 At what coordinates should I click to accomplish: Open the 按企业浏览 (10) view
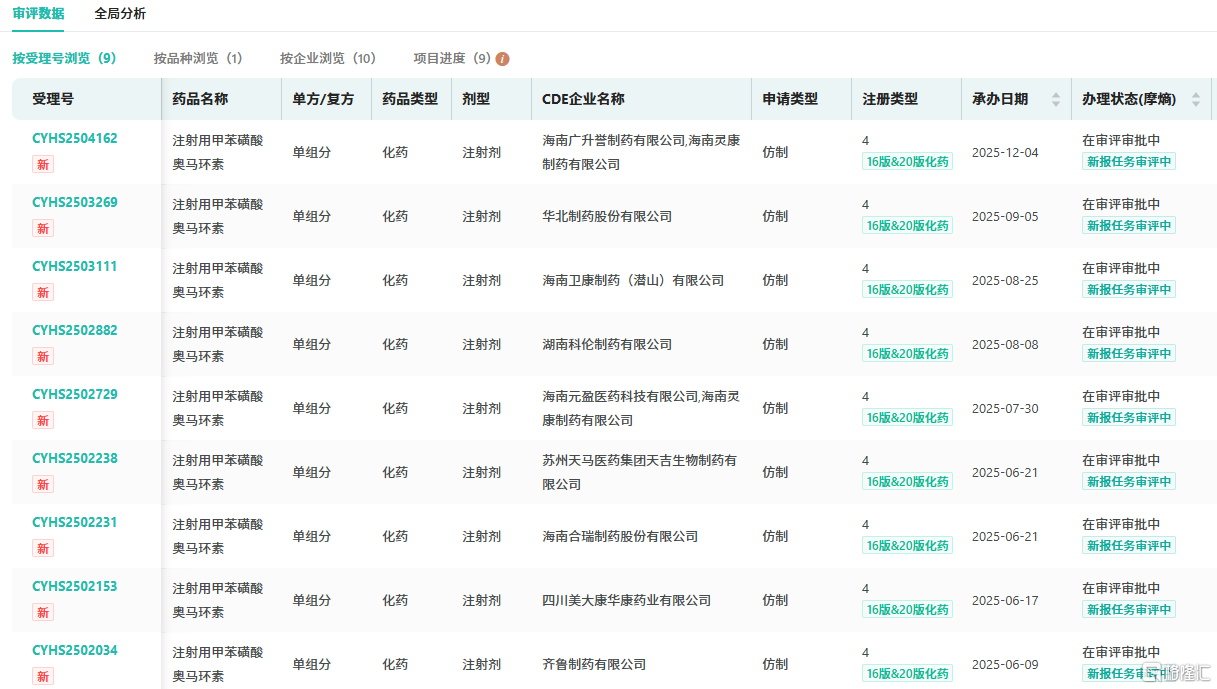(328, 59)
